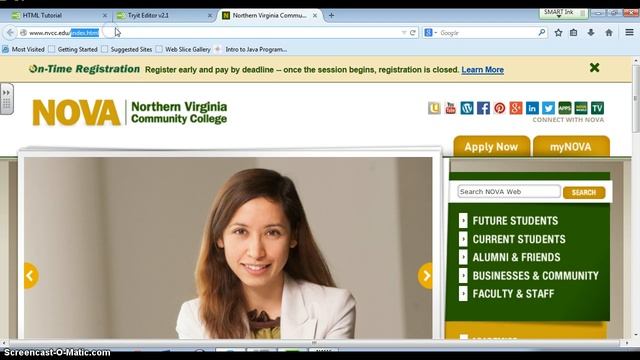Dismiss the On-Time Registration banner
The width and height of the screenshot is (640, 360).
coord(594,67)
